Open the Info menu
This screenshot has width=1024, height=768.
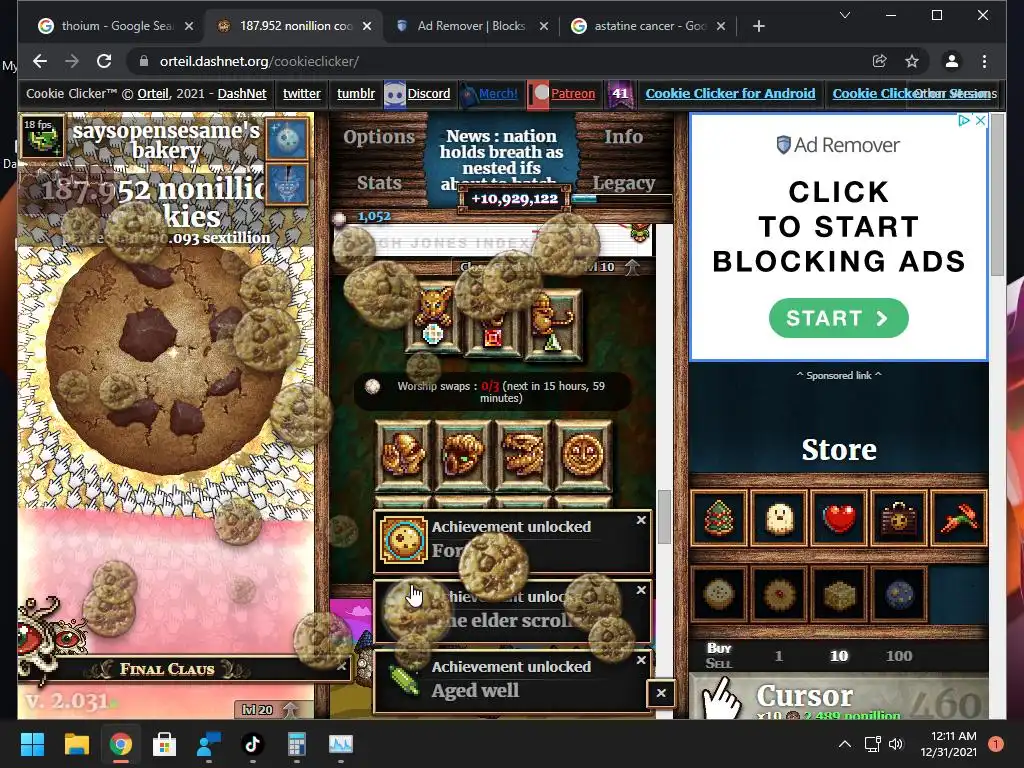623,136
